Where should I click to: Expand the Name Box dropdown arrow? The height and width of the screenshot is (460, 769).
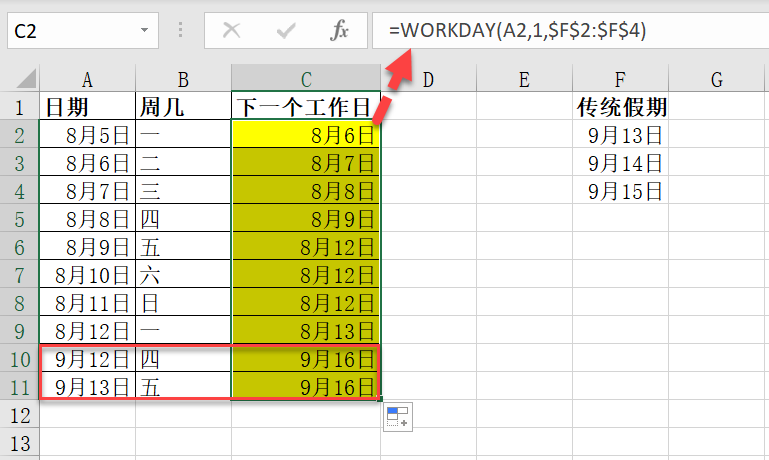[146, 31]
